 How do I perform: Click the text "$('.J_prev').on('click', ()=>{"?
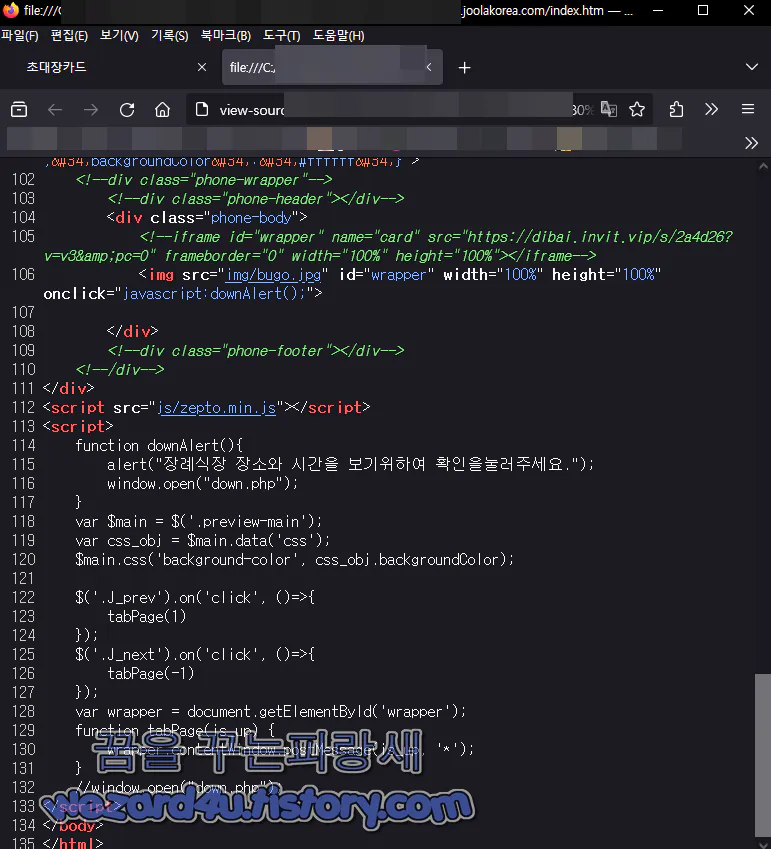(x=195, y=597)
